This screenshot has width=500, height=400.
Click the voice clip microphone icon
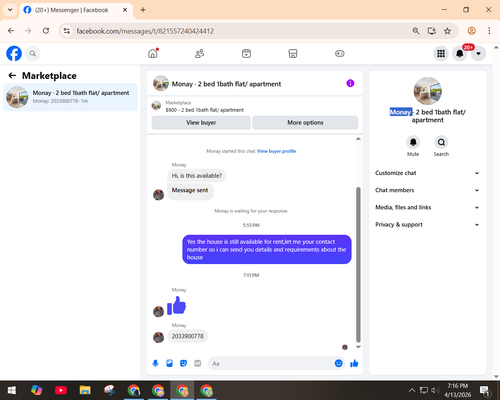156,363
